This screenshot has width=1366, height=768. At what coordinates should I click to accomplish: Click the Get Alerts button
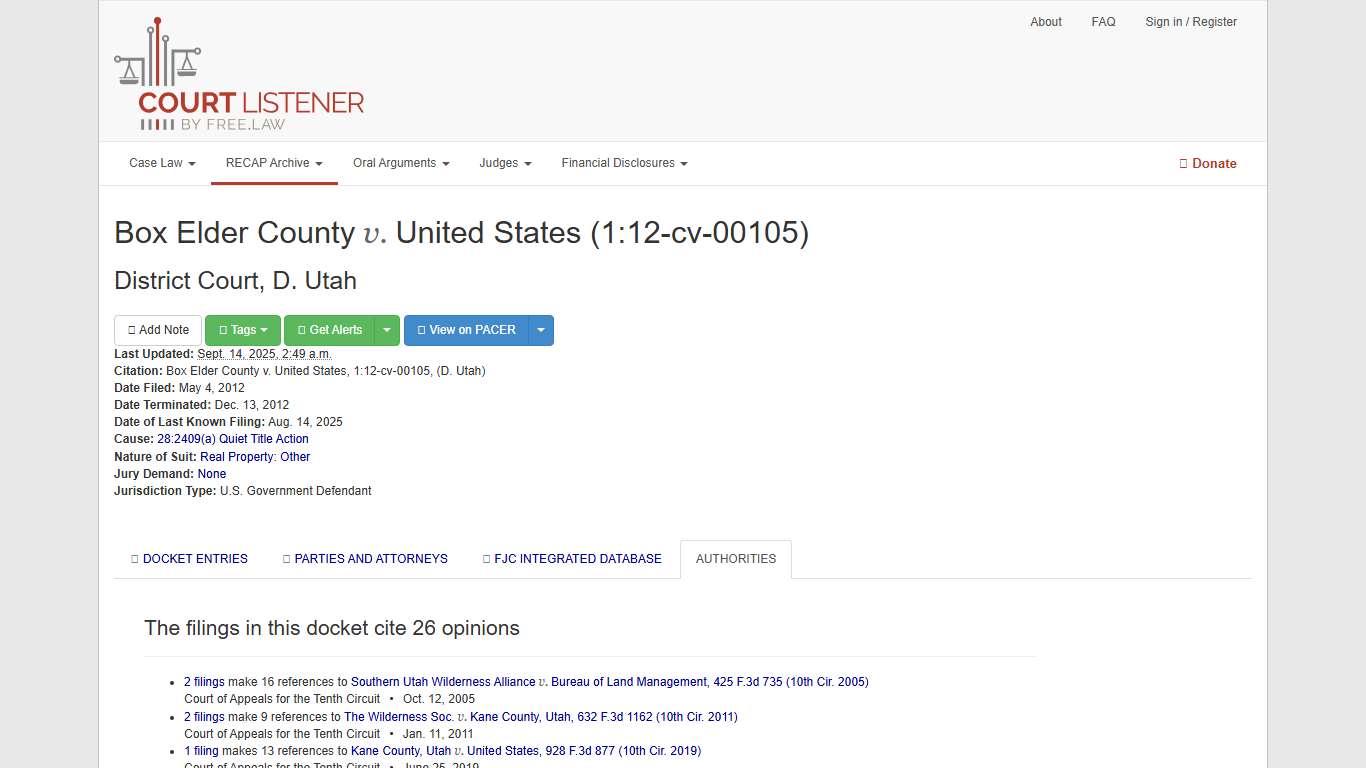pos(329,330)
